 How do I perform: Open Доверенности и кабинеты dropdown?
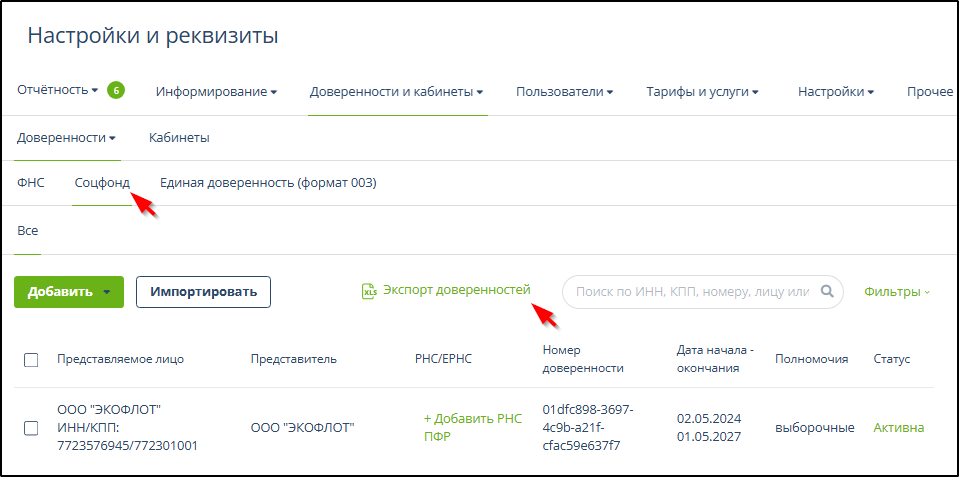pyautogui.click(x=396, y=92)
